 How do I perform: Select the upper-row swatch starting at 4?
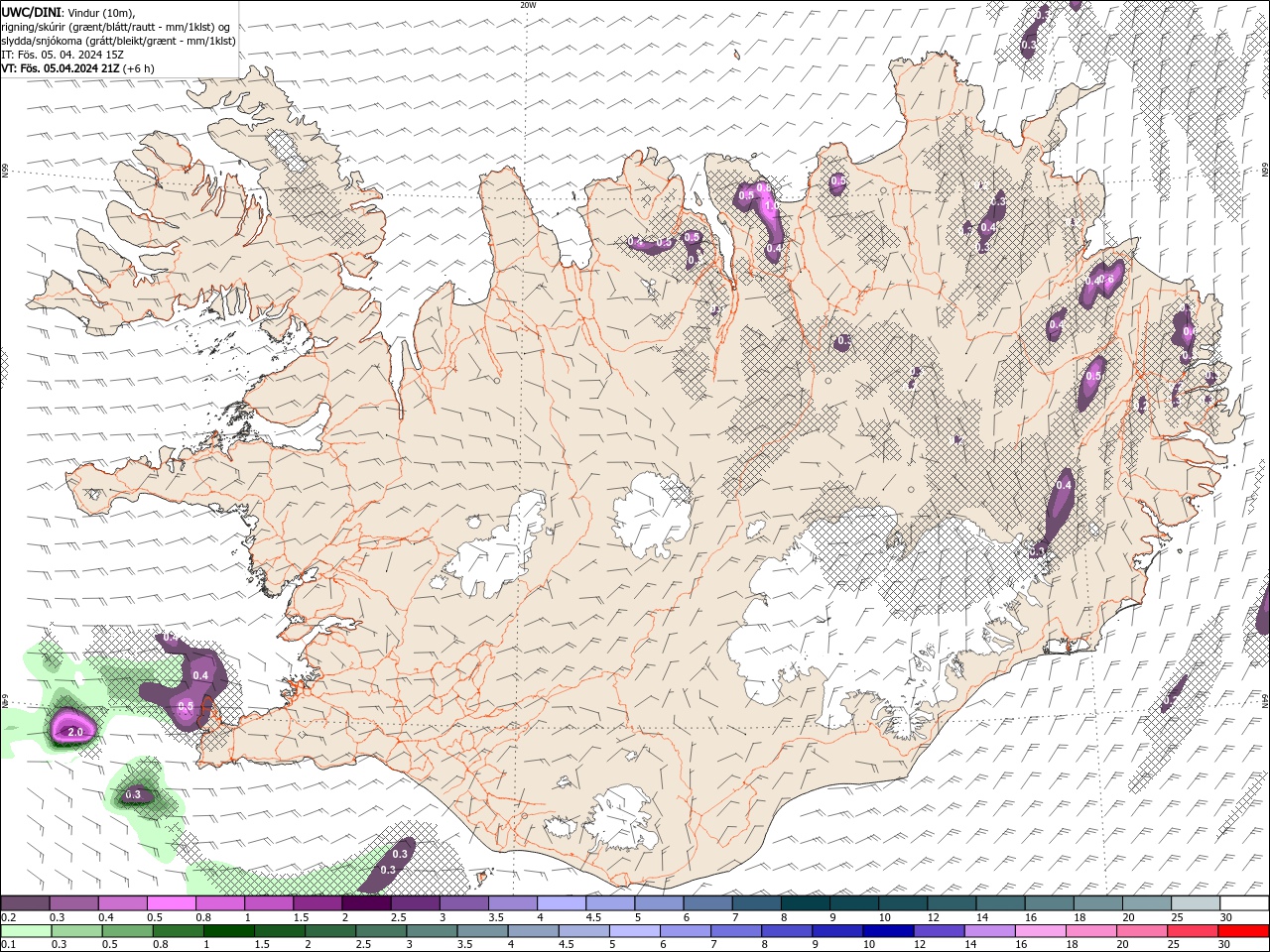click(561, 903)
